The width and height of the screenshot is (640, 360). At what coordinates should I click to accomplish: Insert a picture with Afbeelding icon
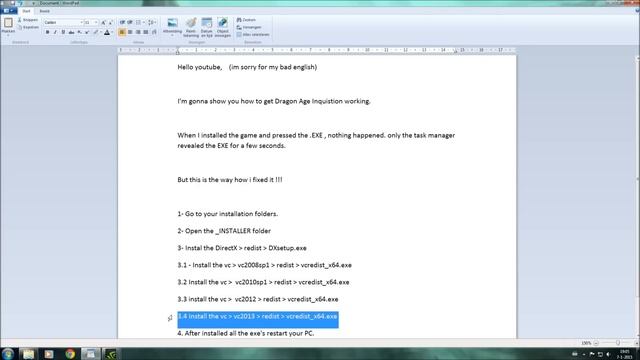coord(172,23)
